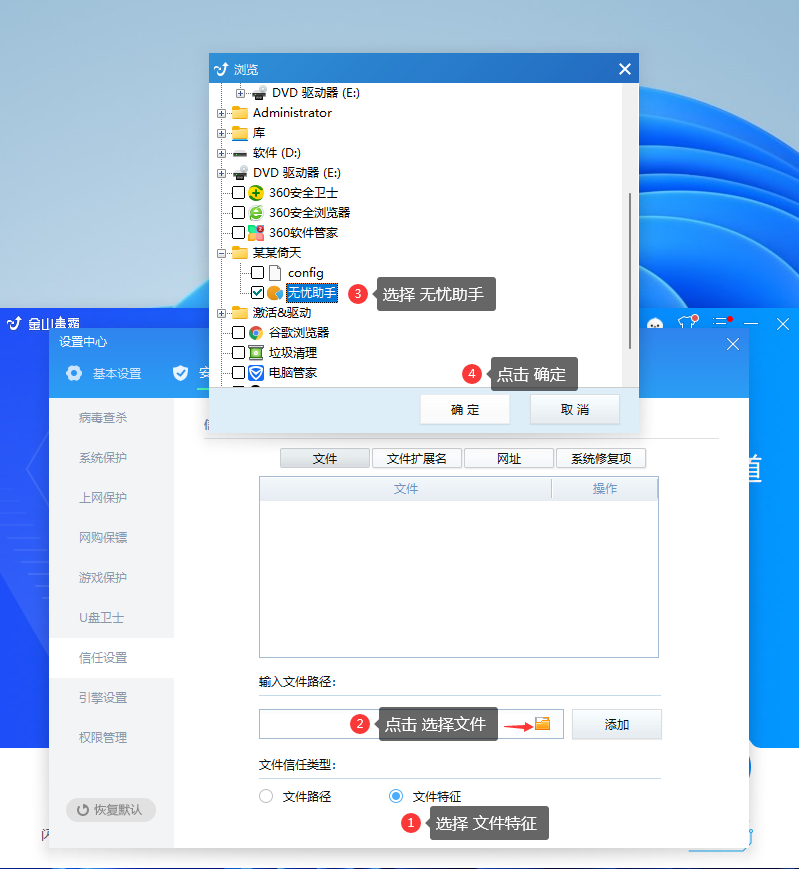Viewport: 799px width, 869px height.
Task: Click the file path input field
Action: [x=411, y=724]
